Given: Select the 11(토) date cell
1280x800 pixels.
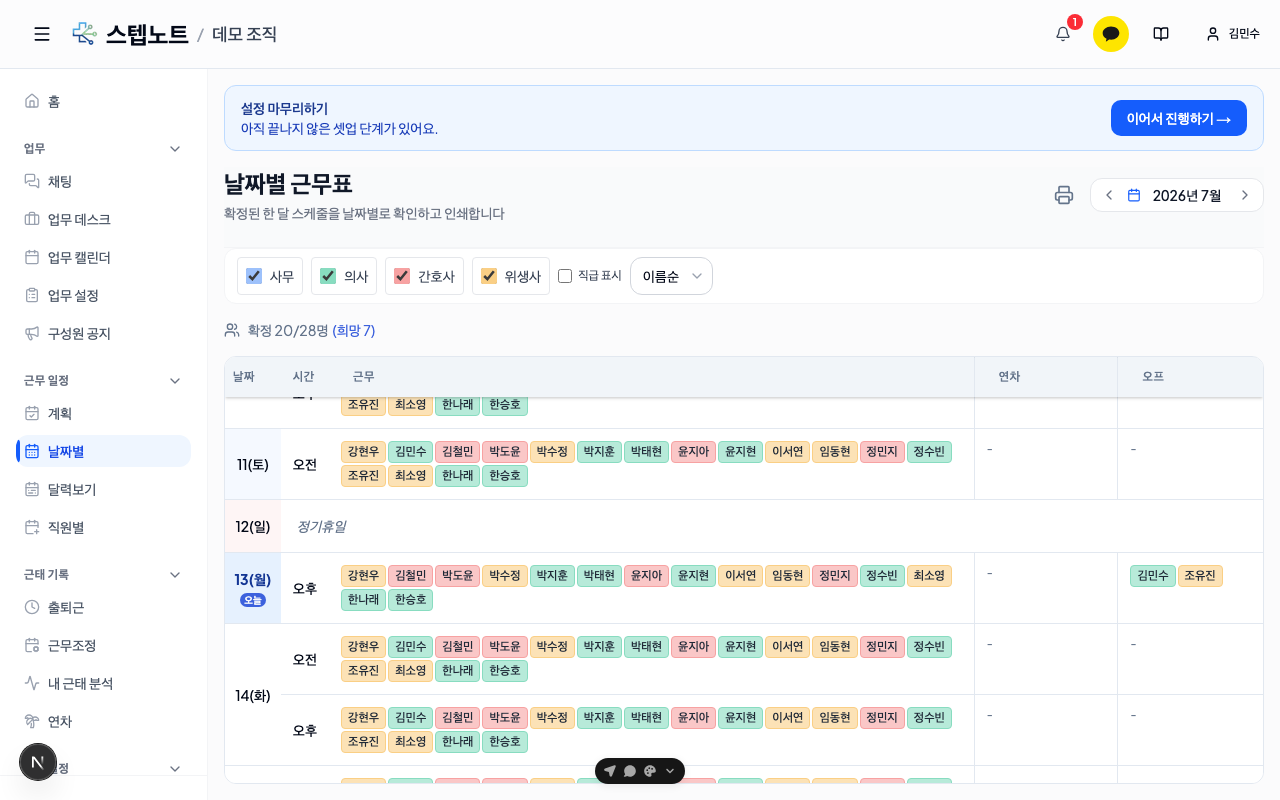Looking at the screenshot, I should [253, 464].
